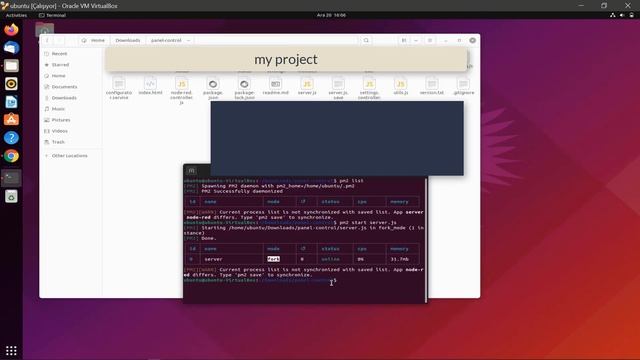Select the server.js.save file
Image resolution: width=640 pixels, height=360 pixels.
338,89
